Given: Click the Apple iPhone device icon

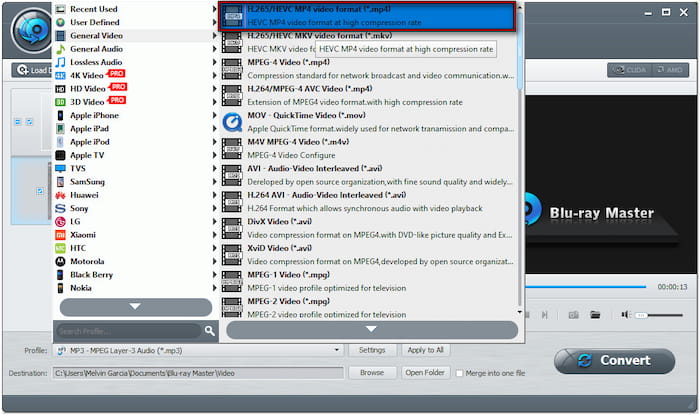Looking at the screenshot, I should click(60, 116).
